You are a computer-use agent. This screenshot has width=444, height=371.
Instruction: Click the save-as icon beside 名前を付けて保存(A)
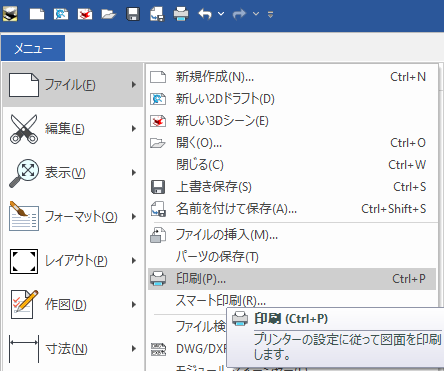coord(158,209)
